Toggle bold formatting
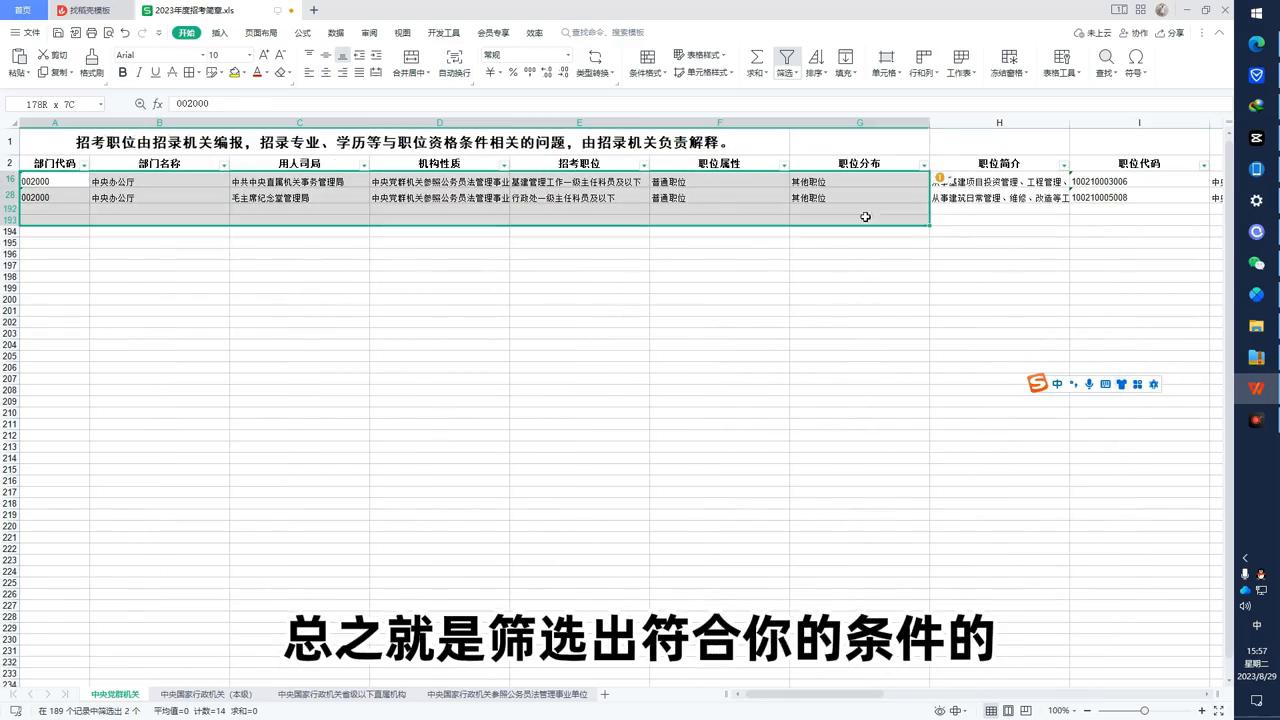The width and height of the screenshot is (1280, 720). pos(122,72)
